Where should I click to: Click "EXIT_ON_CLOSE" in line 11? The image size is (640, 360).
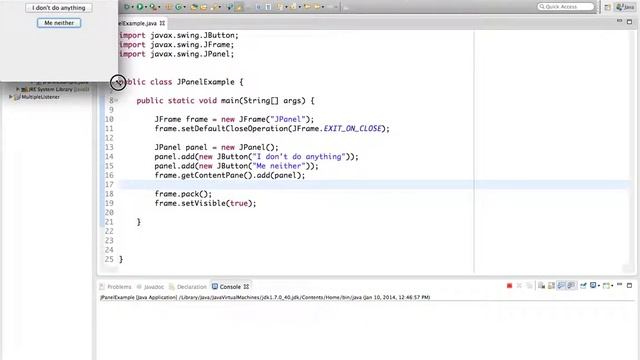coord(352,129)
